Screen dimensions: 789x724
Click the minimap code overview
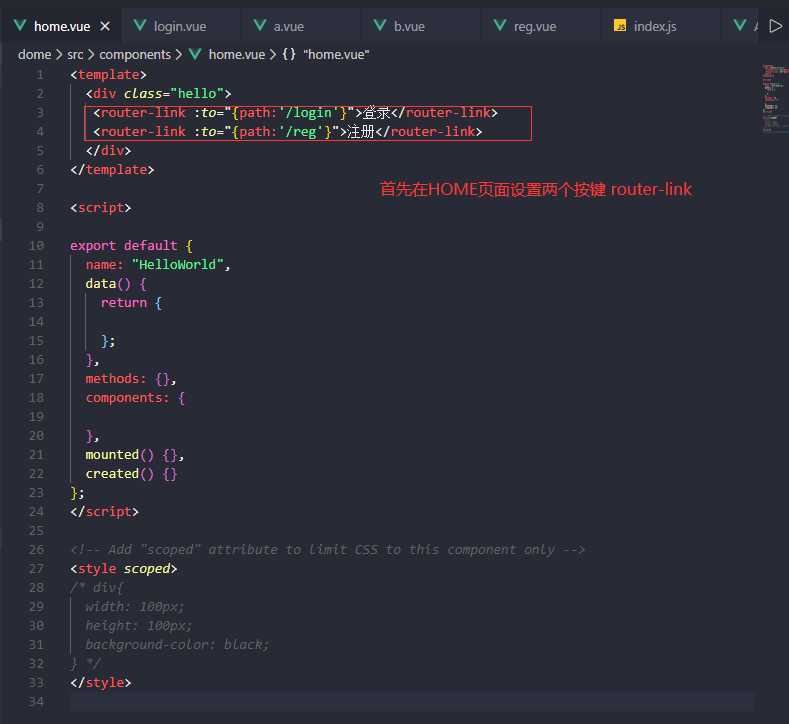(773, 98)
